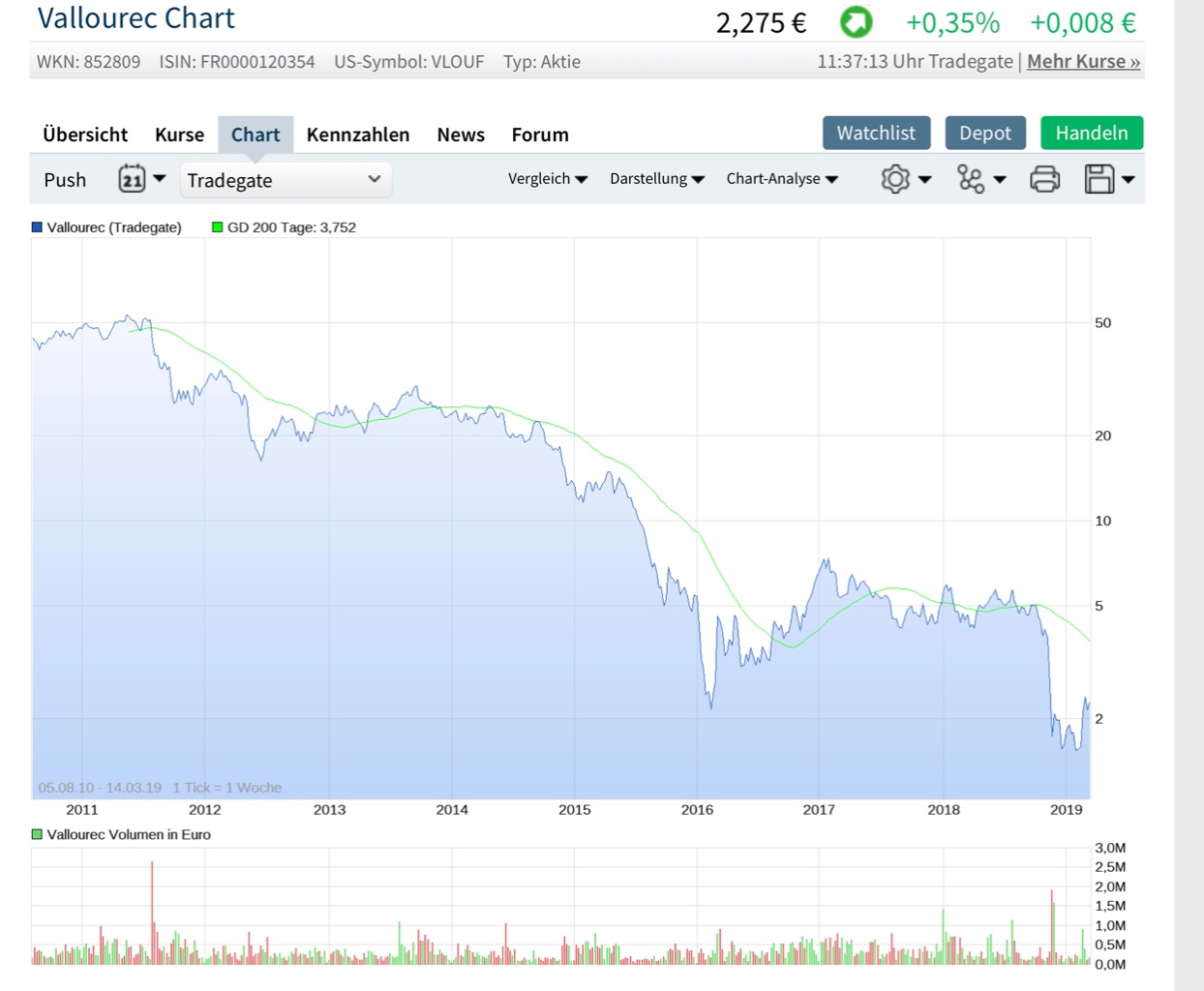Click the Push toggle
This screenshot has width=1204, height=991.
point(65,180)
